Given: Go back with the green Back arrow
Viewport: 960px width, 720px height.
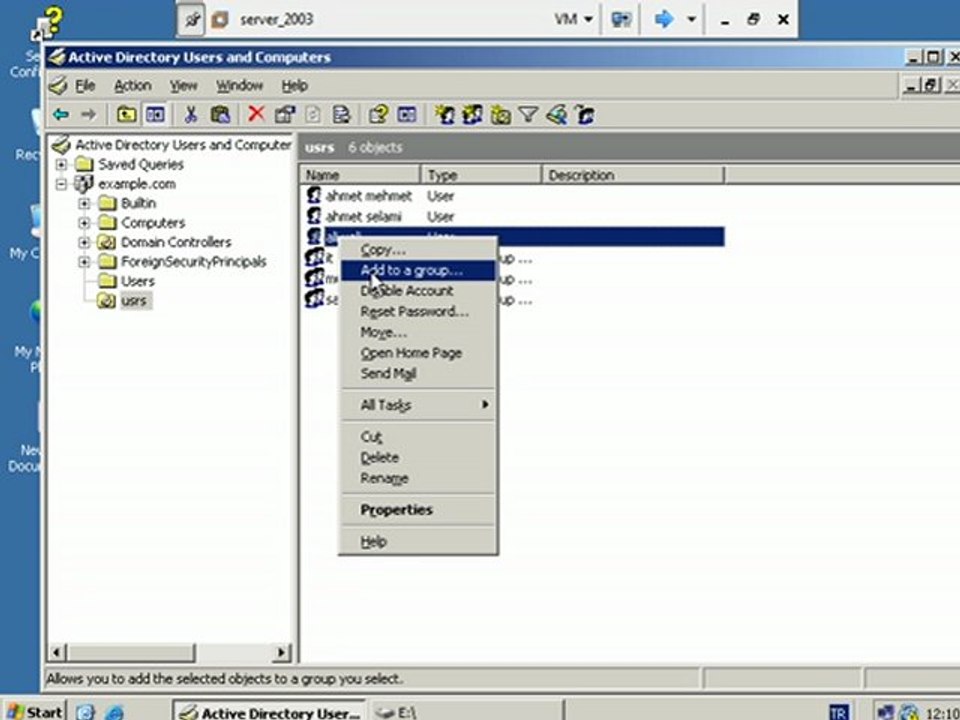Looking at the screenshot, I should (60, 114).
